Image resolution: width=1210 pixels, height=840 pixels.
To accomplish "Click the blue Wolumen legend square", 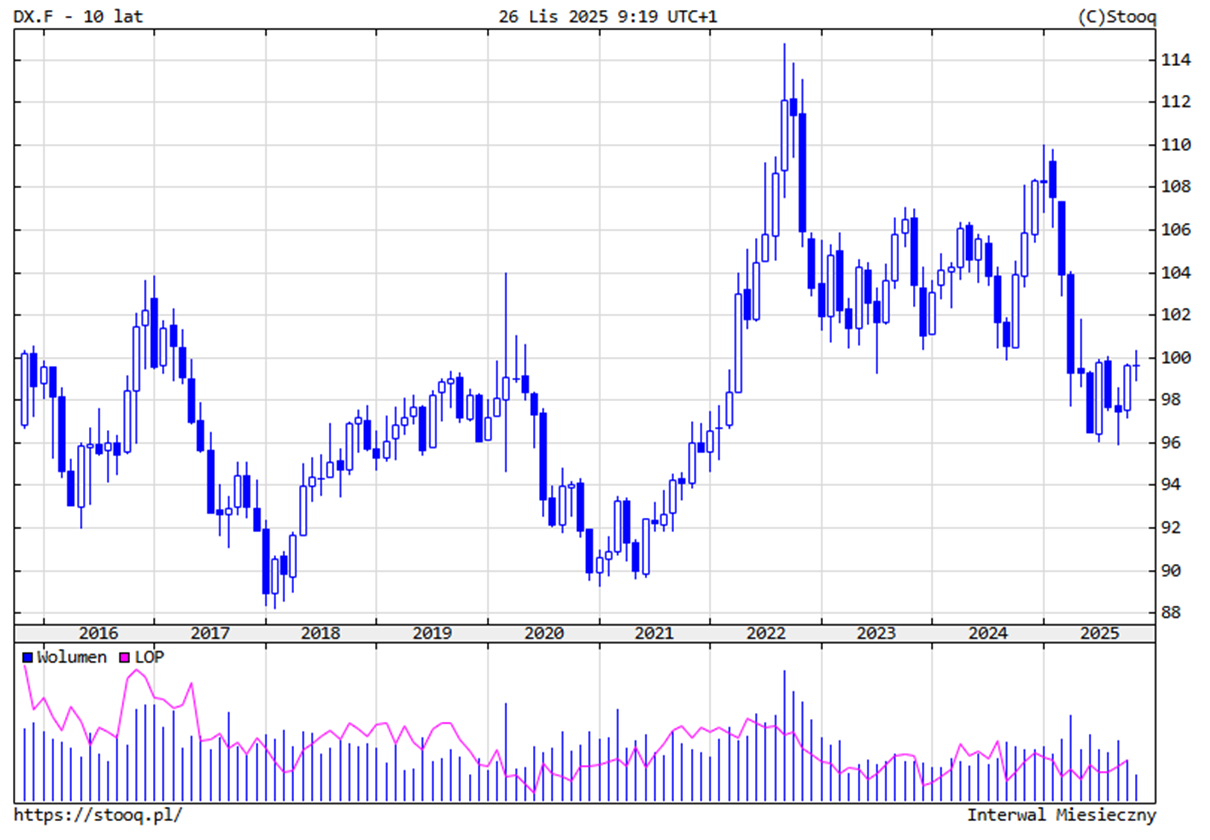I will point(28,657).
